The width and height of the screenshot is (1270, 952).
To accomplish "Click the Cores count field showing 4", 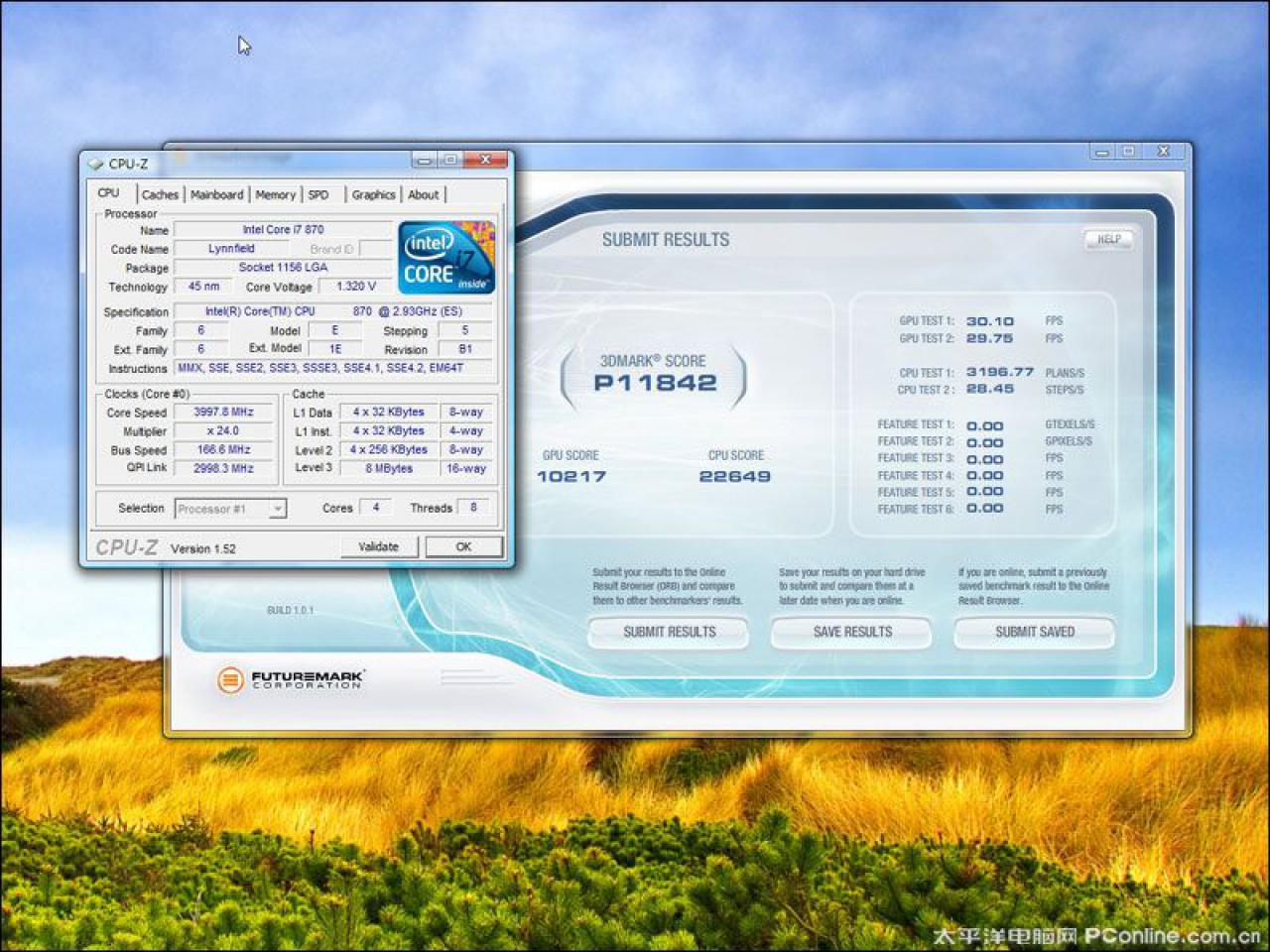I will tap(375, 508).
